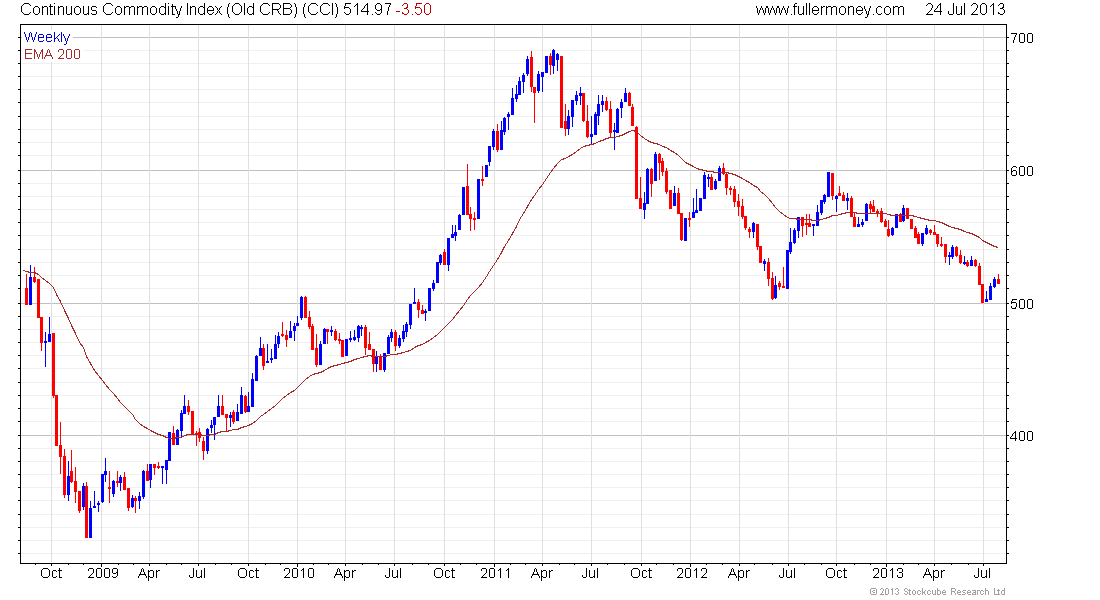The width and height of the screenshot is (1100, 600).
Task: Click the 400 price axis label
Action: pyautogui.click(x=1021, y=436)
